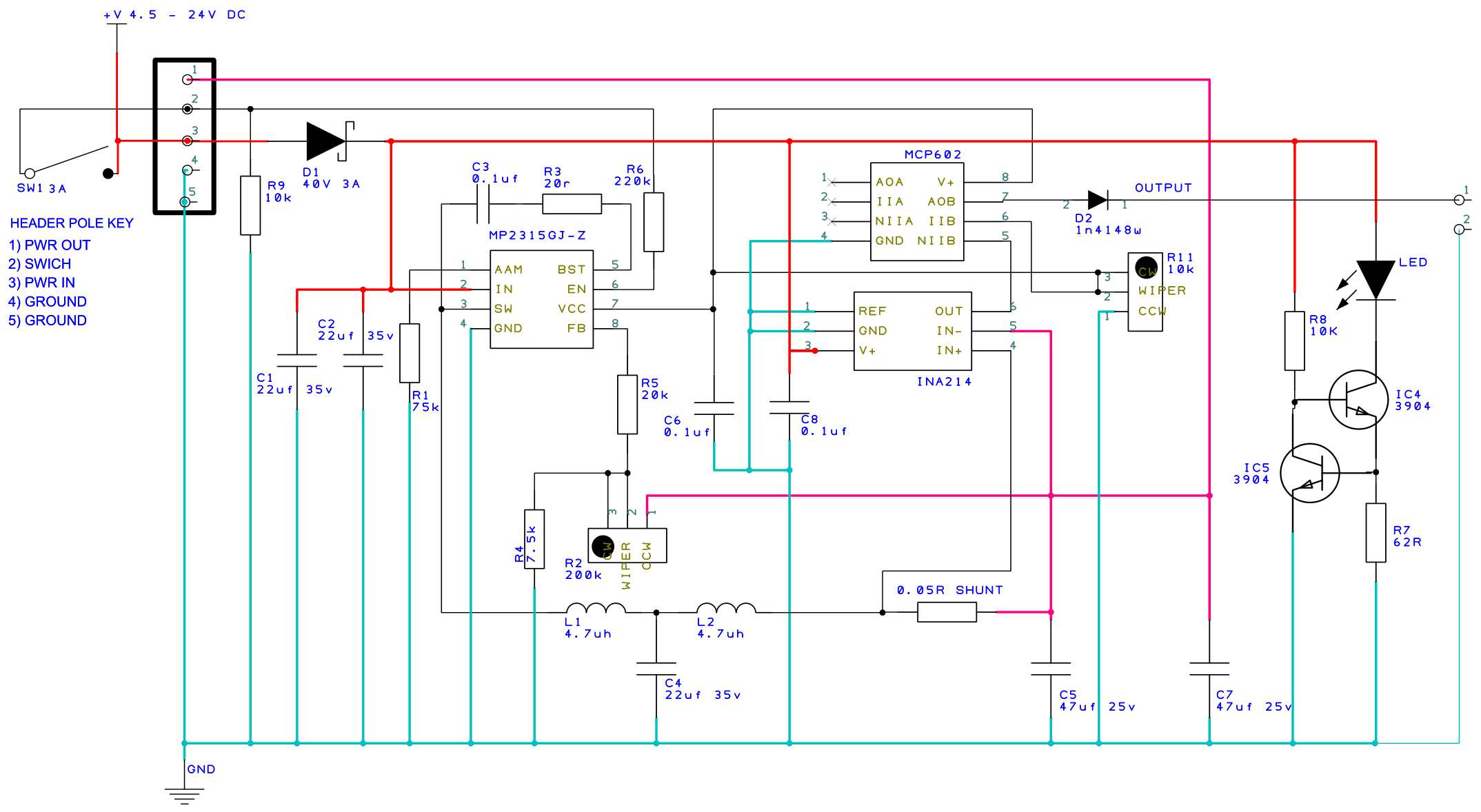The width and height of the screenshot is (1481, 812).
Task: Select the R7 62R resistor body
Action: point(1376,533)
